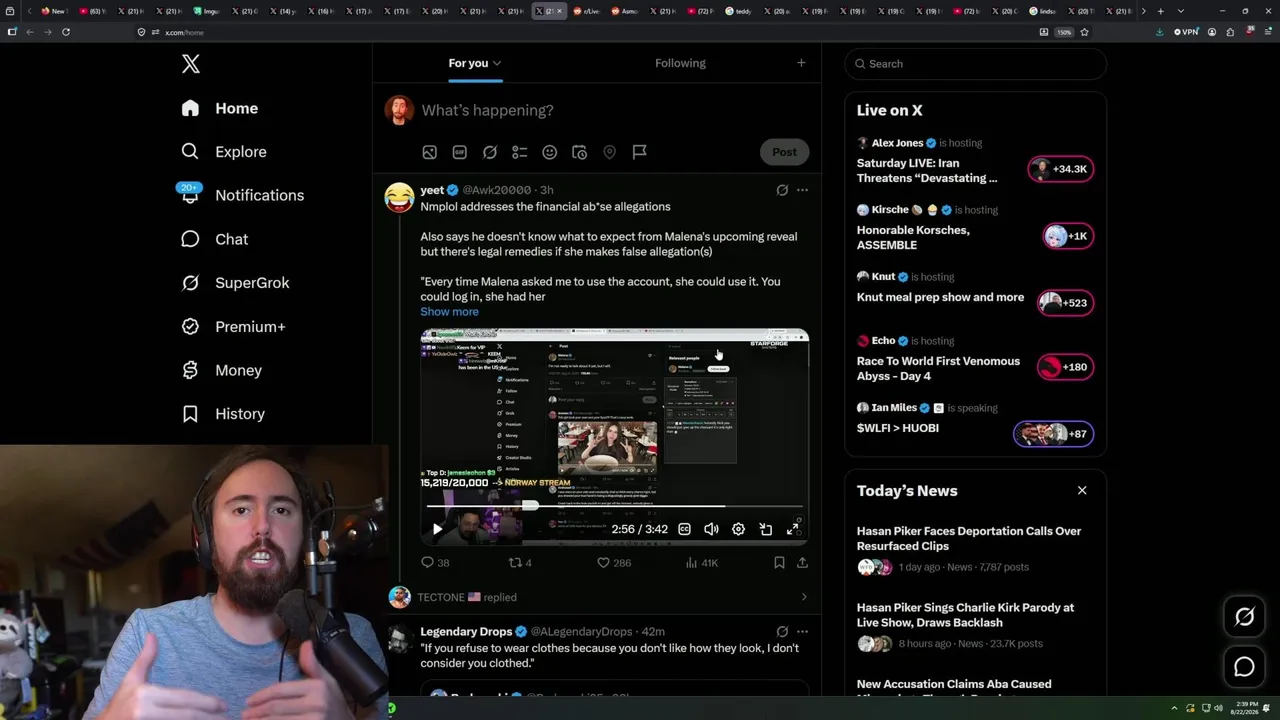Go to Home in the sidebar
Image resolution: width=1280 pixels, height=720 pixels.
(219, 108)
